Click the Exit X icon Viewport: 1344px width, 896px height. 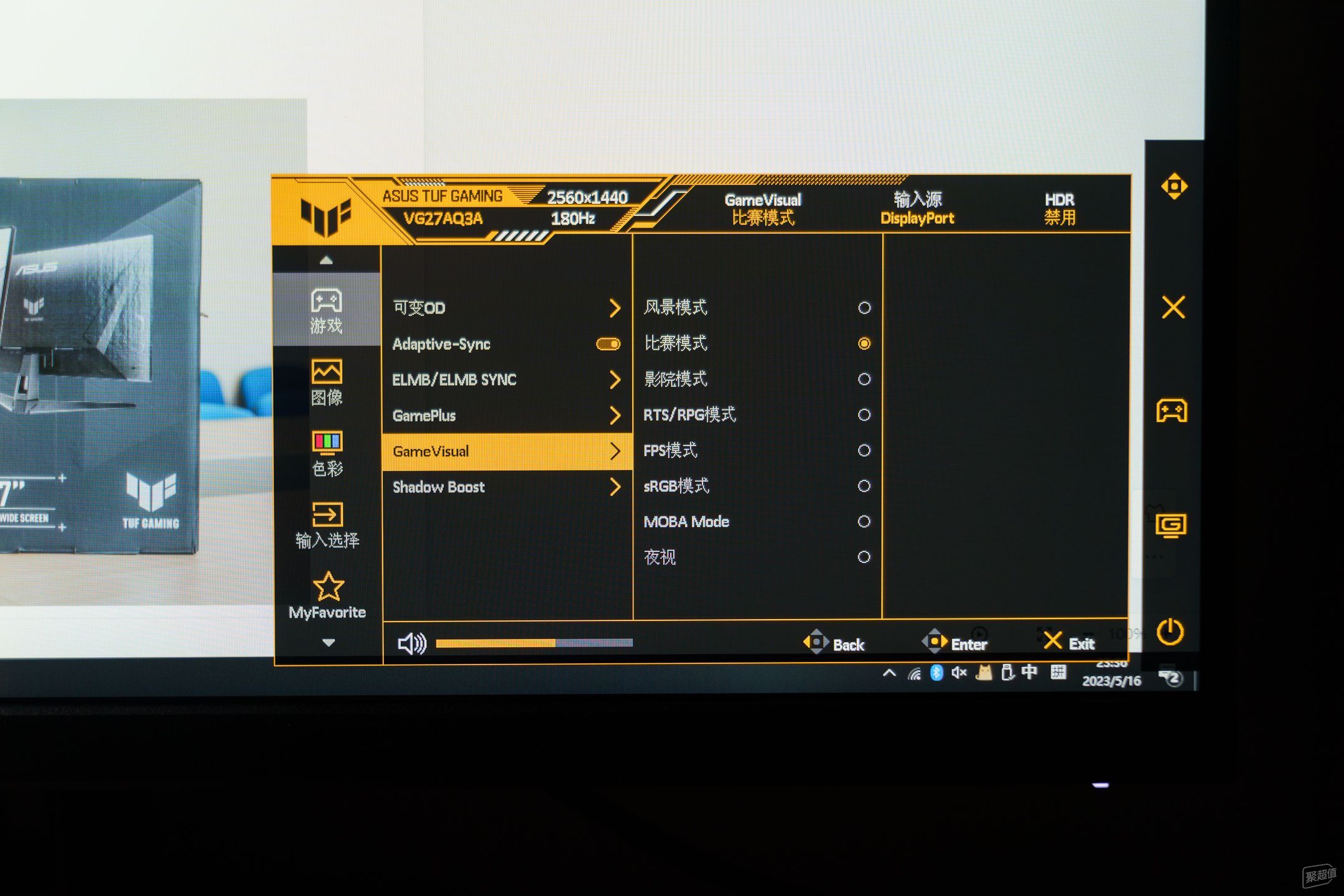click(1052, 640)
